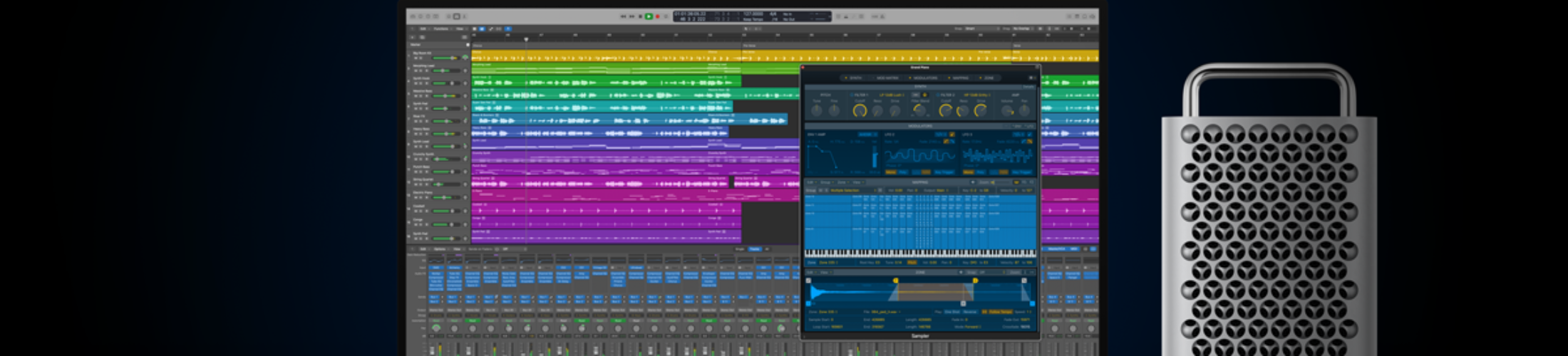Click the Details button in Synth section
The image size is (1568, 356).
click(1028, 87)
